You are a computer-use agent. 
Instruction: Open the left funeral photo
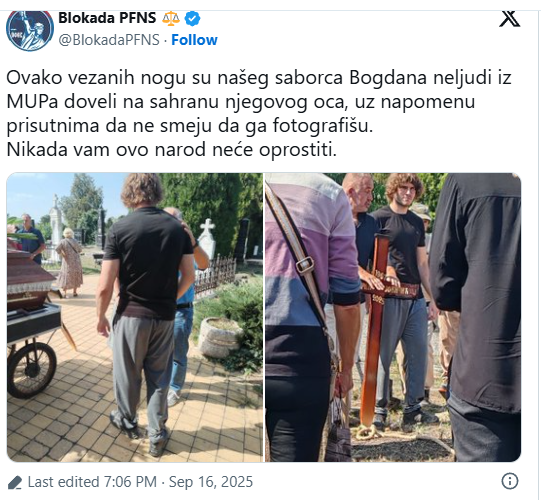tap(135, 317)
